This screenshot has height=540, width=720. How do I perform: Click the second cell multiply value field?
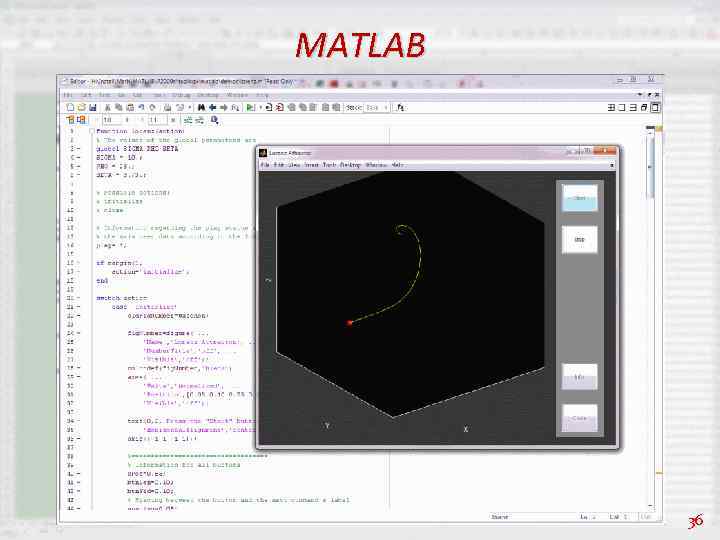tap(158, 120)
